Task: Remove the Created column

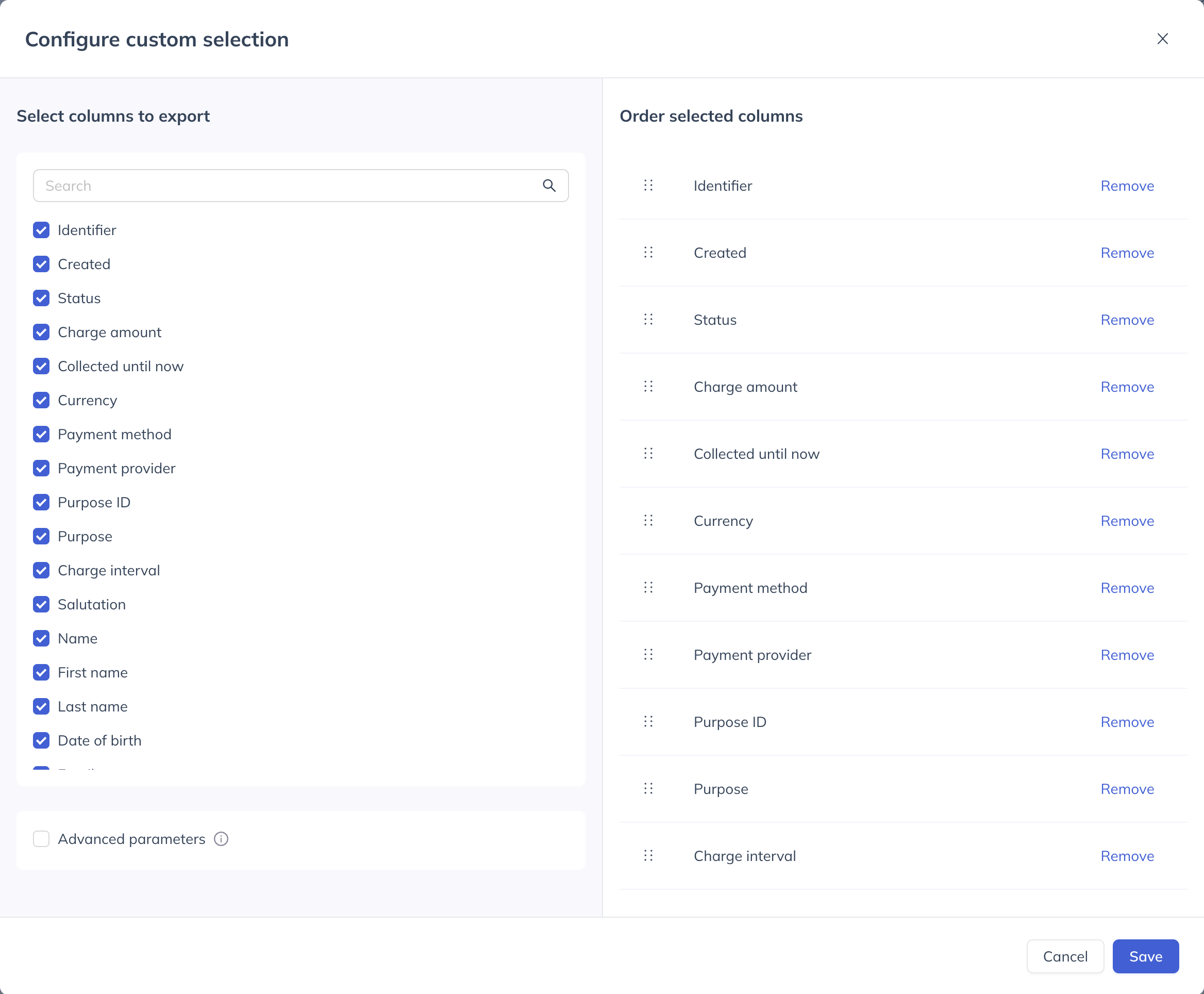Action: pyautogui.click(x=1127, y=253)
